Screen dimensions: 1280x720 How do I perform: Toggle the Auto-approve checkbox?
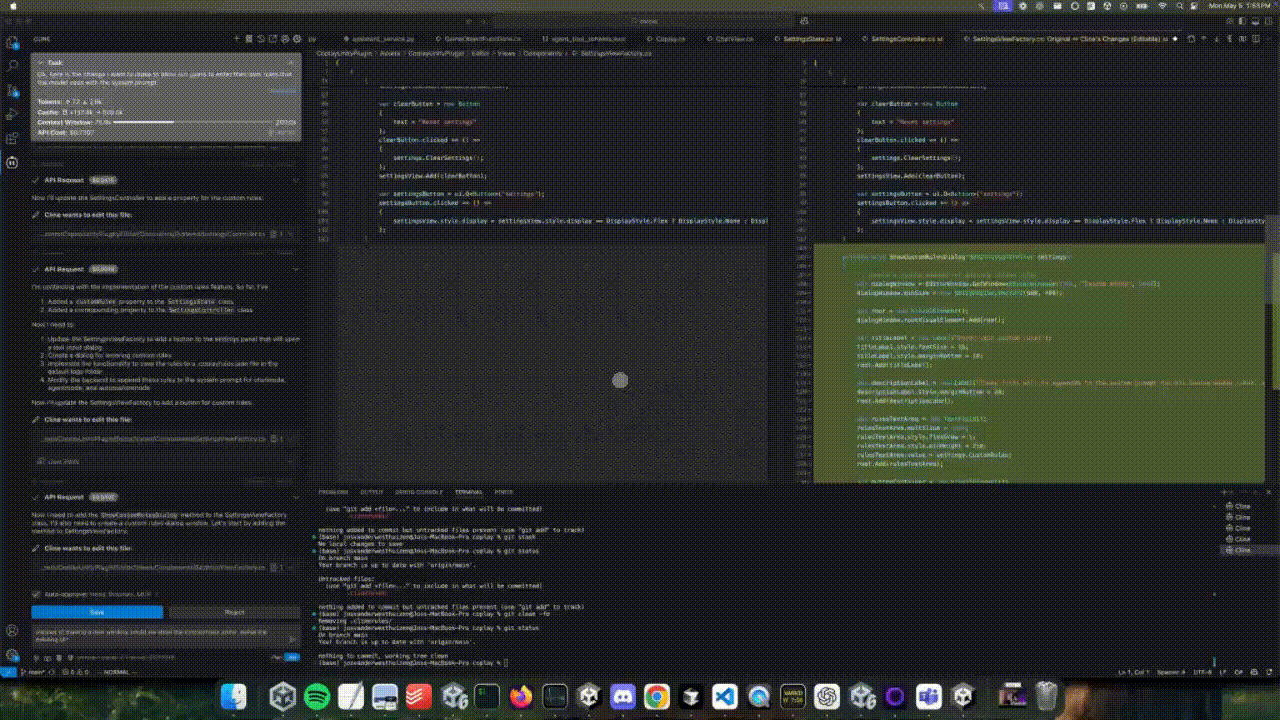coord(37,594)
